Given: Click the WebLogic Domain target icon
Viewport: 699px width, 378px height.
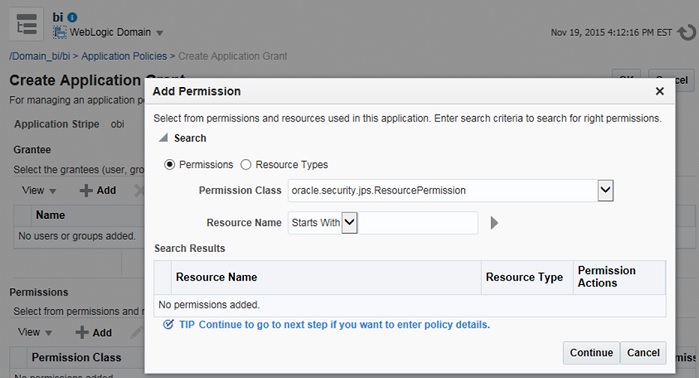Looking at the screenshot, I should (59, 33).
